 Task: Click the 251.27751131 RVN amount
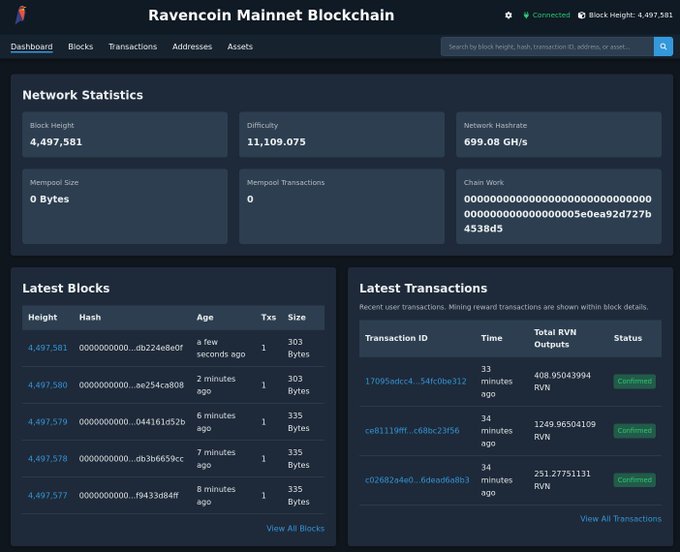coord(562,480)
